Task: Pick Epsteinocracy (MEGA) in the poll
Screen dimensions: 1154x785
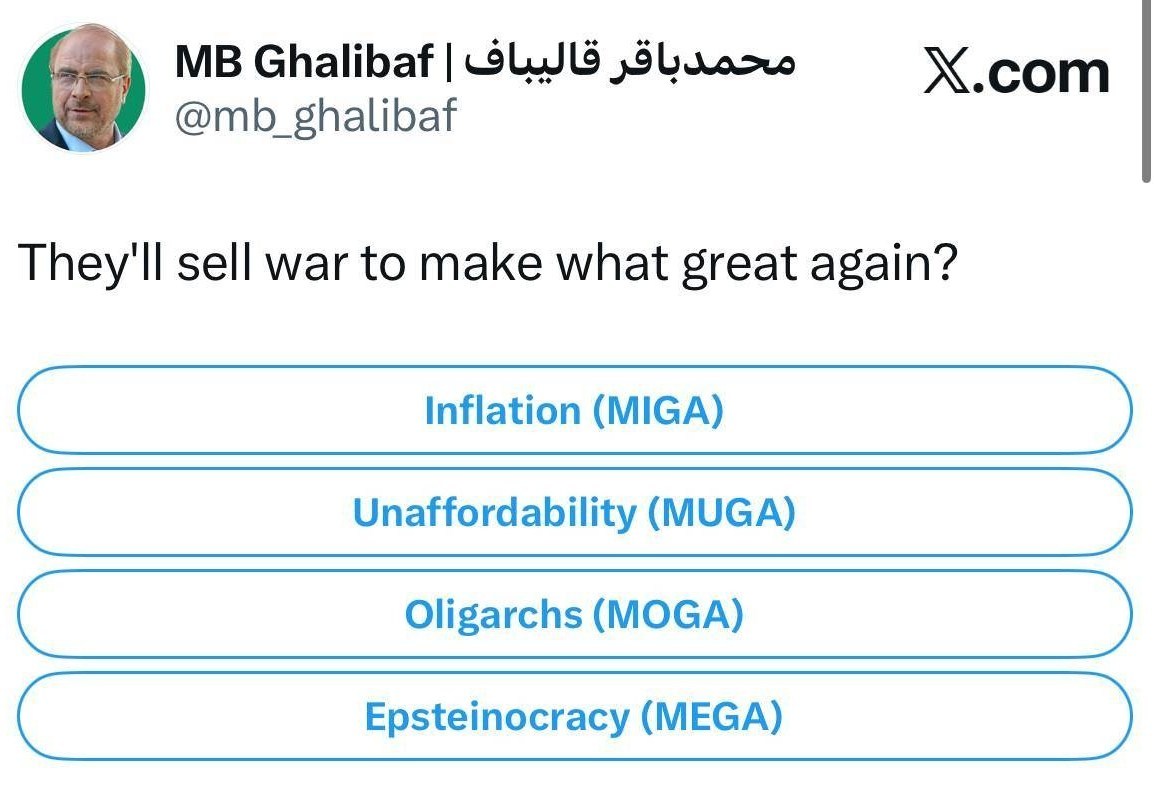Action: [x=575, y=716]
